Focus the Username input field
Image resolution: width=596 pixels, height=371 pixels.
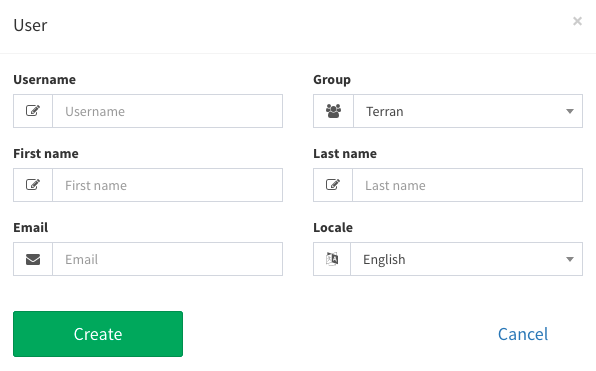(x=168, y=111)
